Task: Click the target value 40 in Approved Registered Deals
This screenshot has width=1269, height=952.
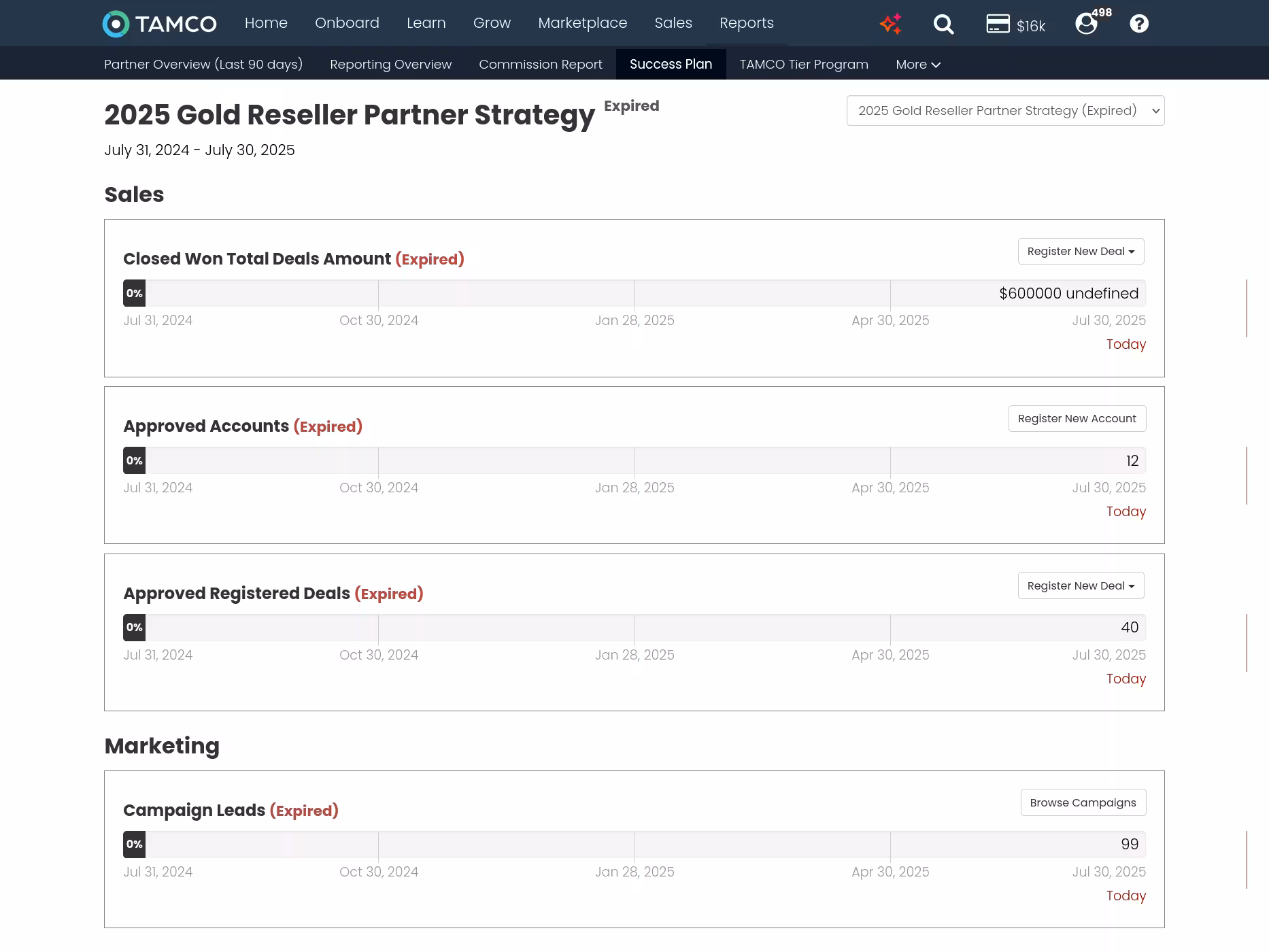Action: click(1130, 628)
